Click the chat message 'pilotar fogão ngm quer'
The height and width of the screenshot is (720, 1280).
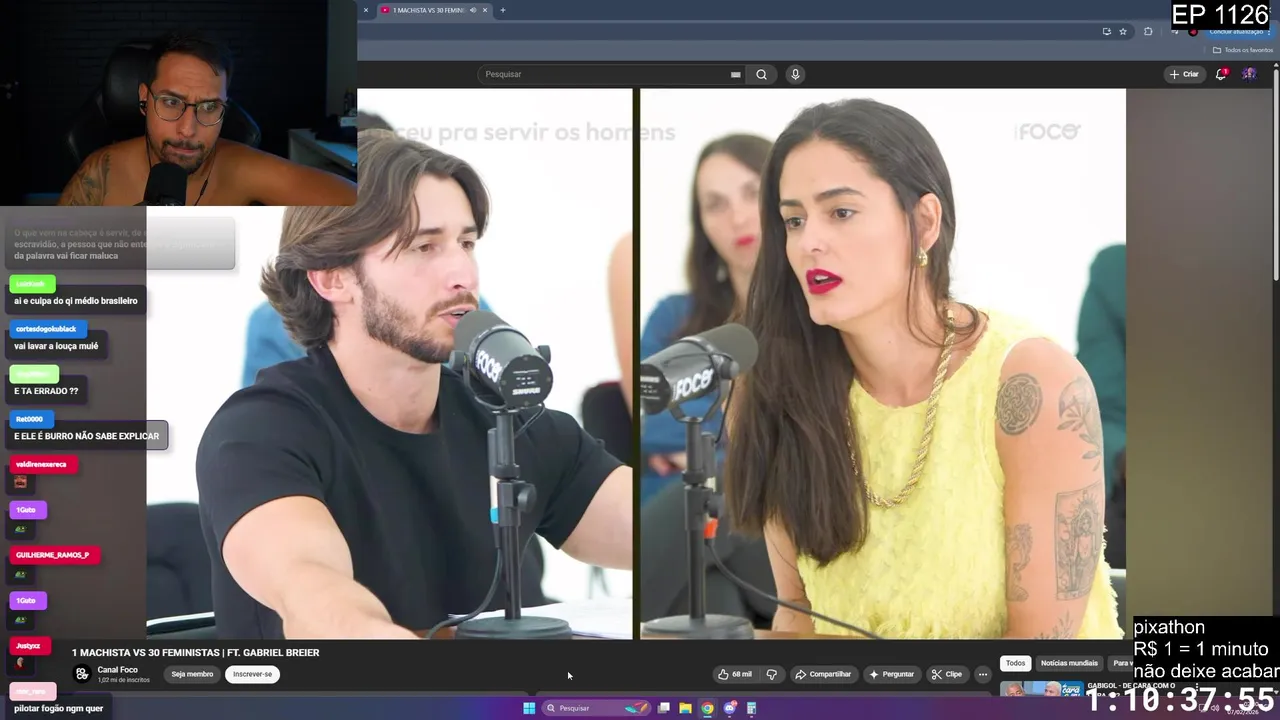(x=59, y=708)
